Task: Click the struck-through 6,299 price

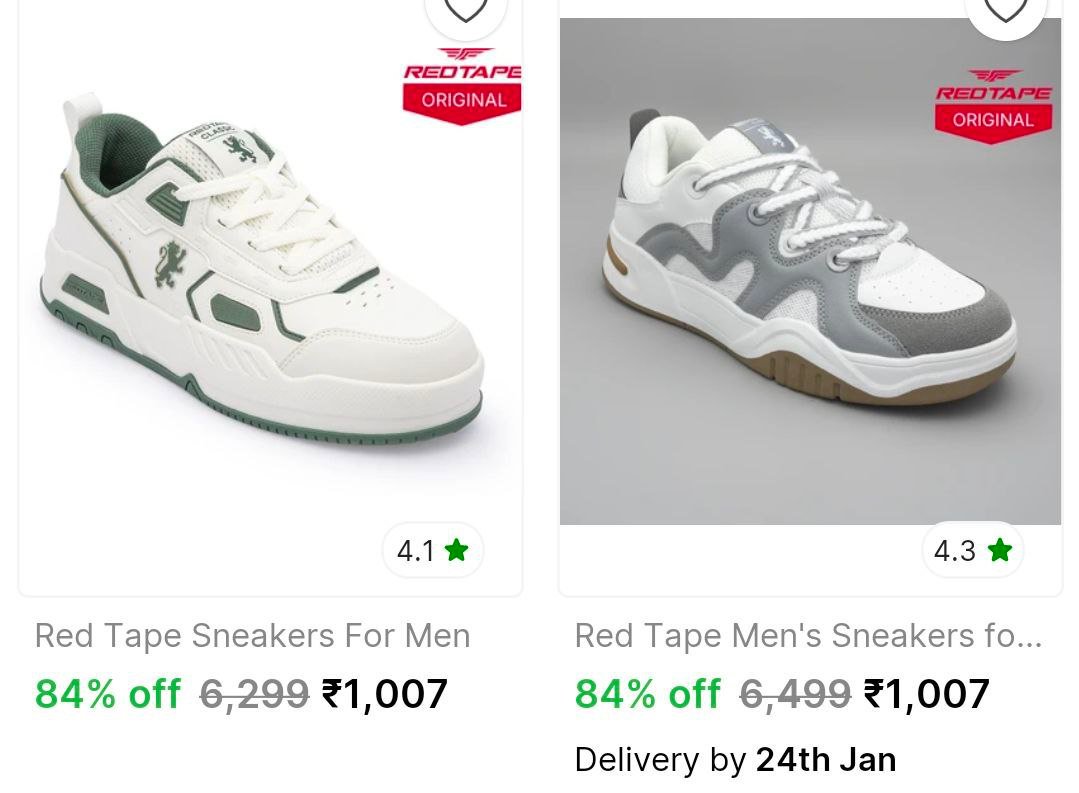Action: point(254,693)
